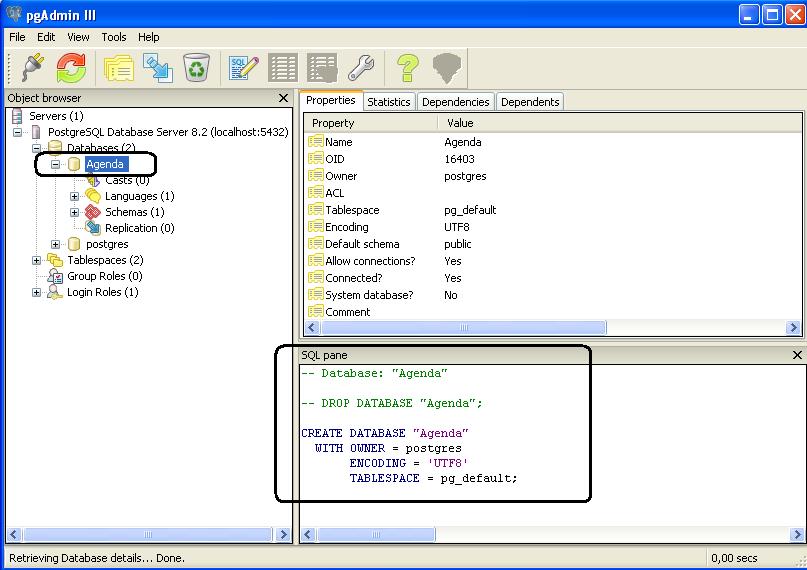Click the Property column header
Viewport: 807px width, 570px height.
click(371, 123)
